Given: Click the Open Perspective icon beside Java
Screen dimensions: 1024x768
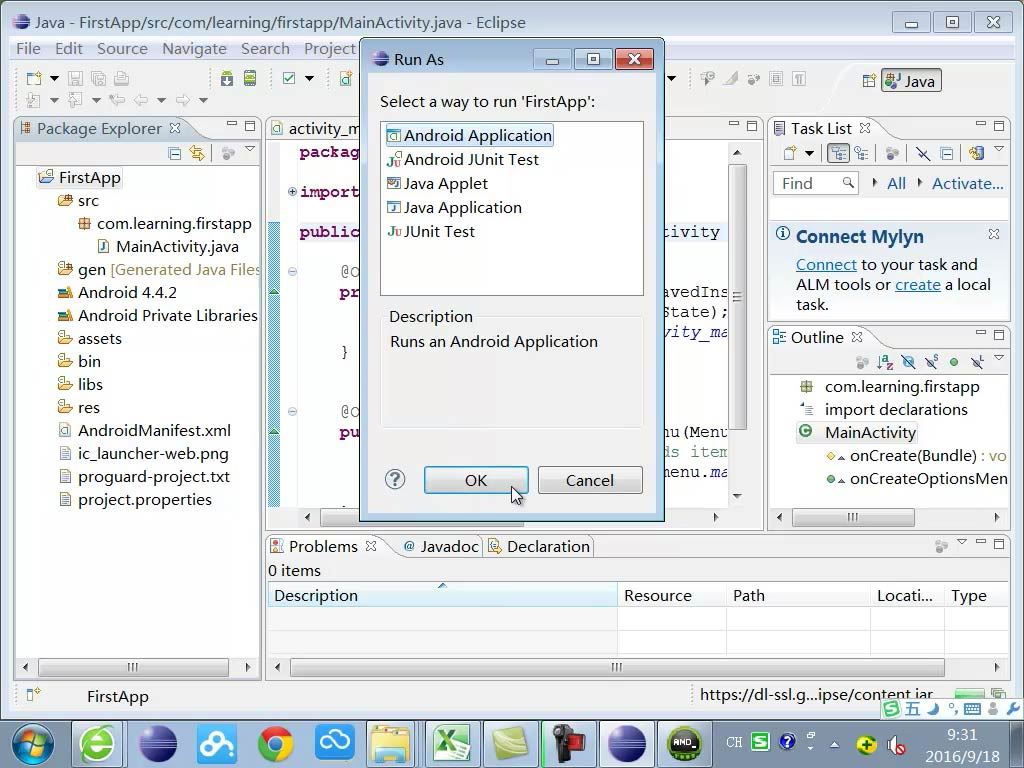Looking at the screenshot, I should [869, 81].
